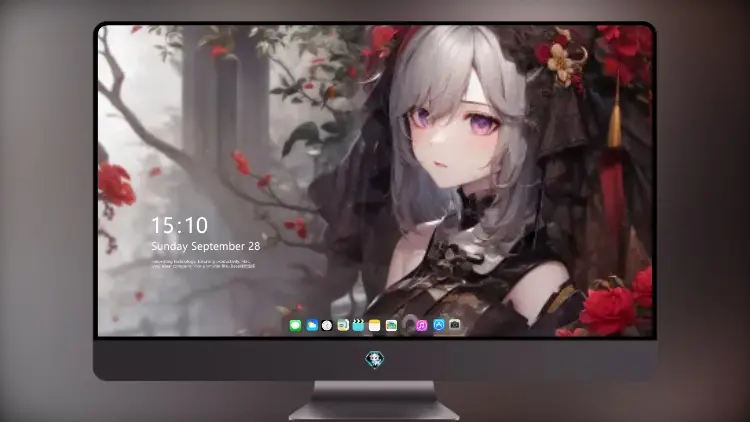This screenshot has width=750, height=422.
Task: Open the Clock app in dock
Action: 327,325
